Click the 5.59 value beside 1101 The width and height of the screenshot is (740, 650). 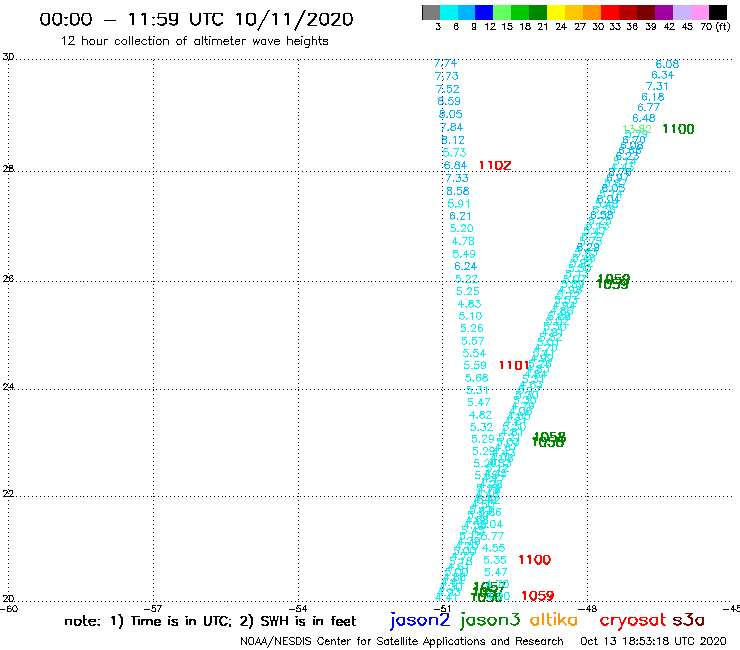tap(475, 365)
